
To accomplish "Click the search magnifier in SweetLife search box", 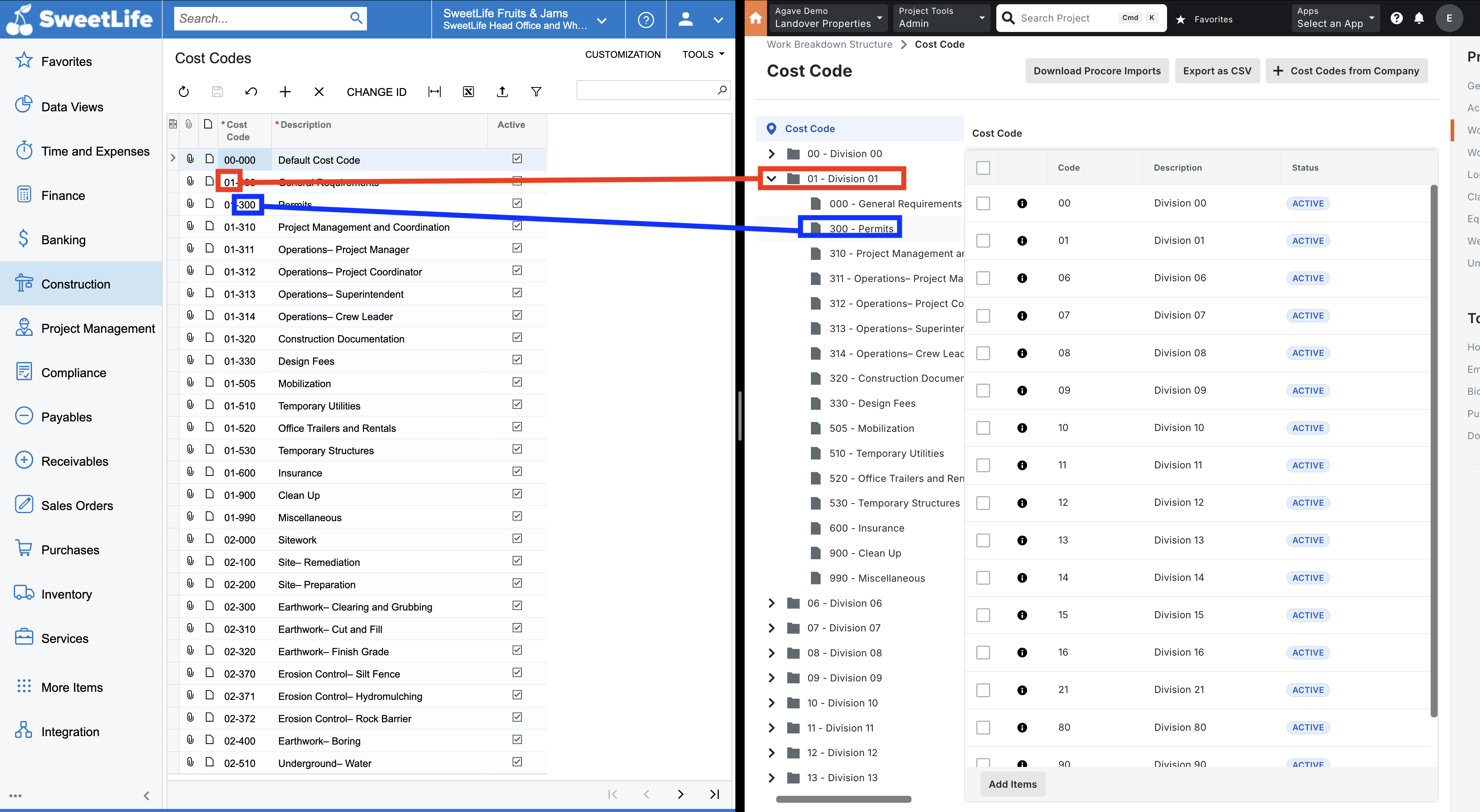I will pos(356,18).
